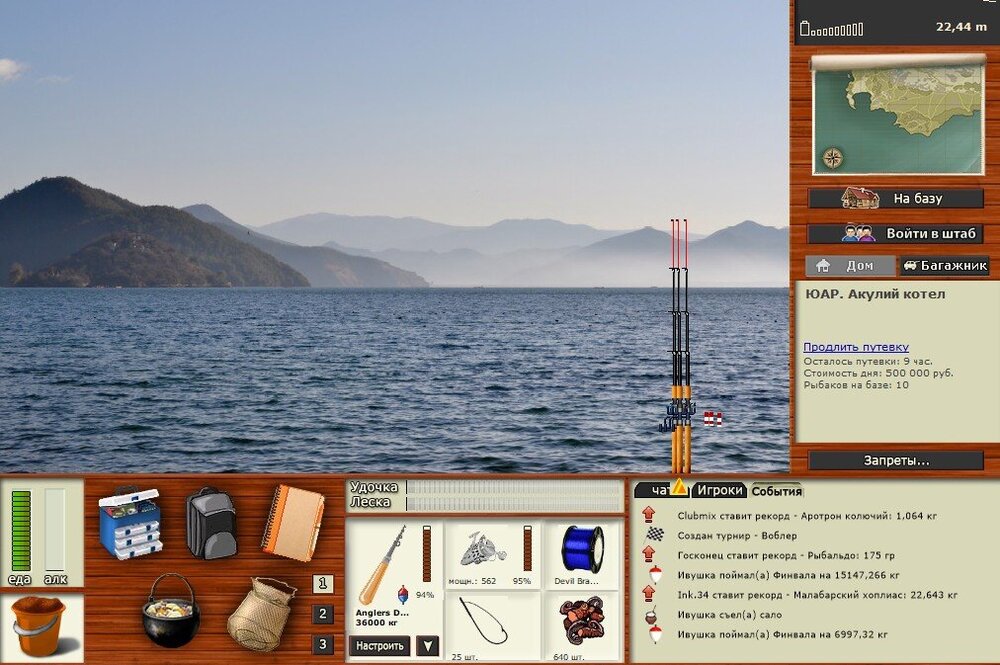The height and width of the screenshot is (665, 1000).
Task: Open the Игроки tab
Action: [720, 490]
